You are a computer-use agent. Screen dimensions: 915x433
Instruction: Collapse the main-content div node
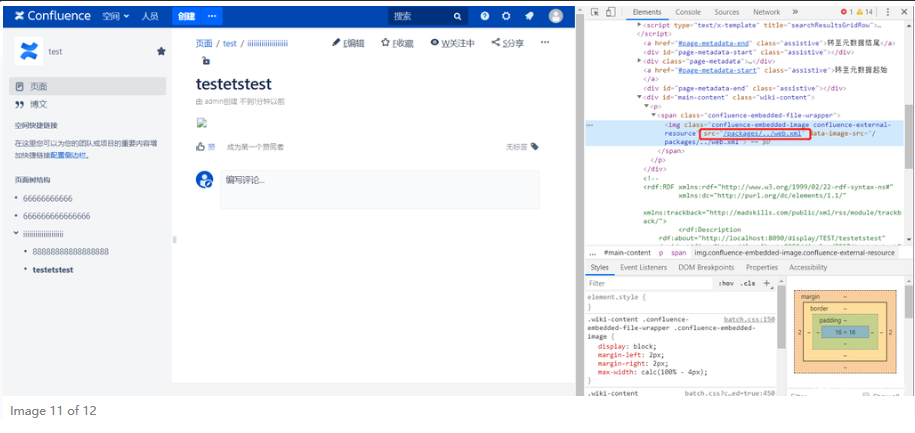pyautogui.click(x=640, y=97)
